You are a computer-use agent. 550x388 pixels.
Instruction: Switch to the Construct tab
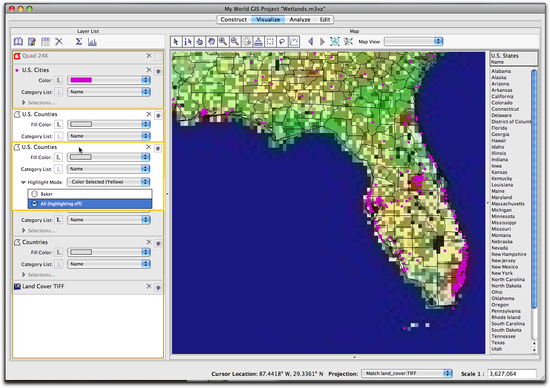point(234,20)
